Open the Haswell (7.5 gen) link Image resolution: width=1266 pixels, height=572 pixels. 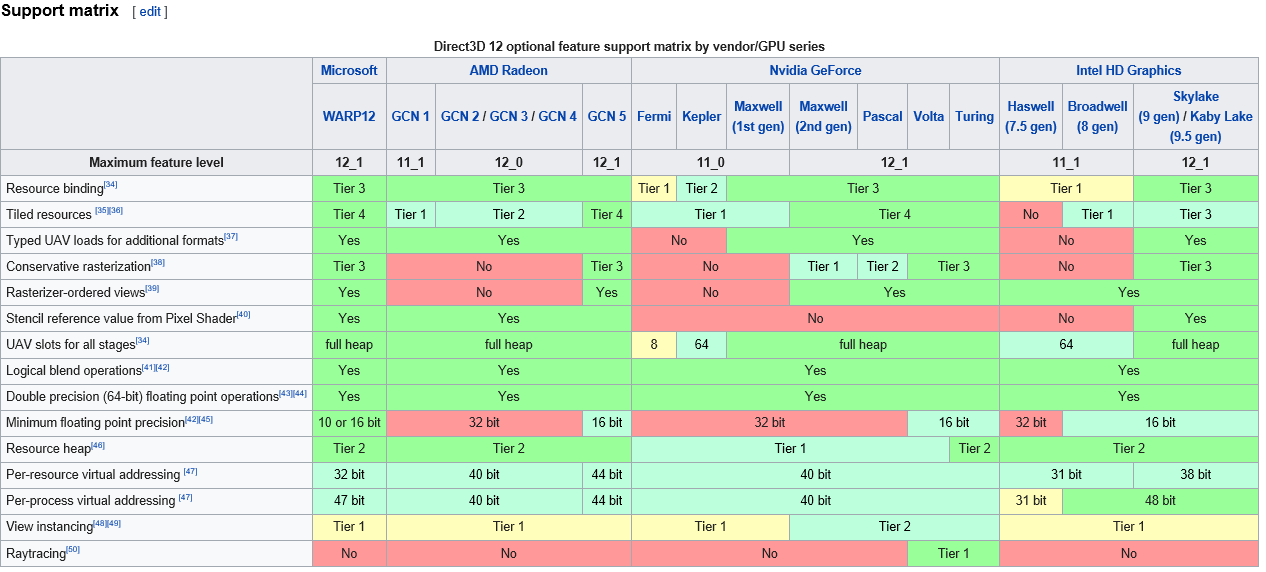tap(1031, 116)
